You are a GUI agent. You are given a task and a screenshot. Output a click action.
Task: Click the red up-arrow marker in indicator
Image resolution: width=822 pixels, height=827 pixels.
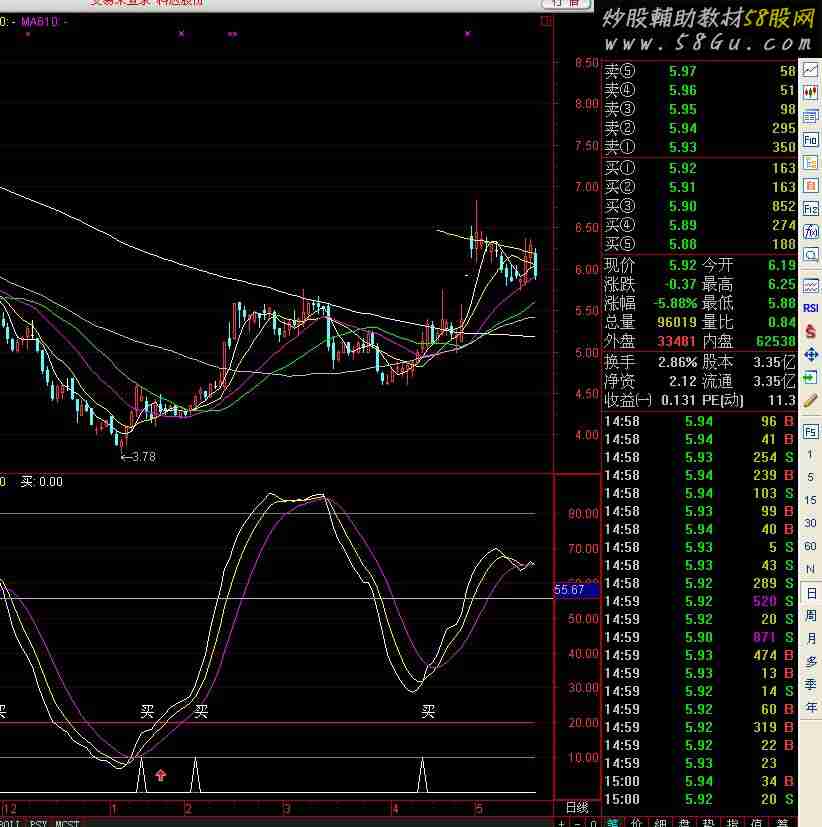[x=161, y=775]
